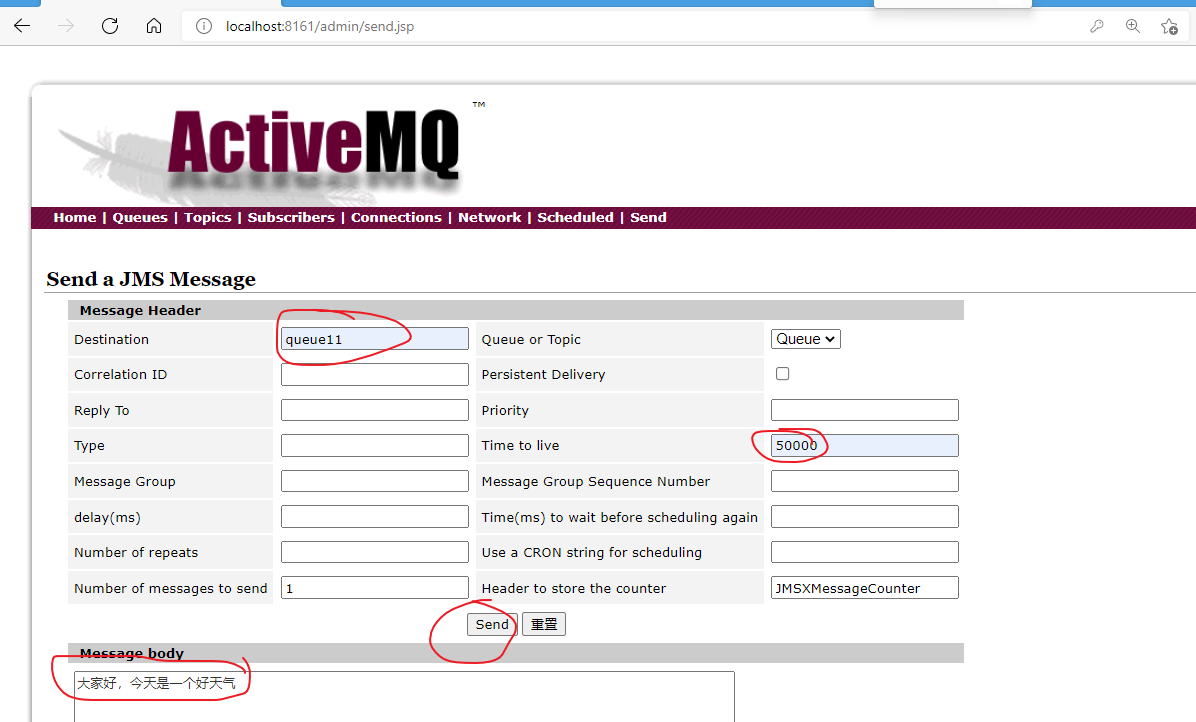
Task: Click the CRON string for scheduling field
Action: click(864, 552)
